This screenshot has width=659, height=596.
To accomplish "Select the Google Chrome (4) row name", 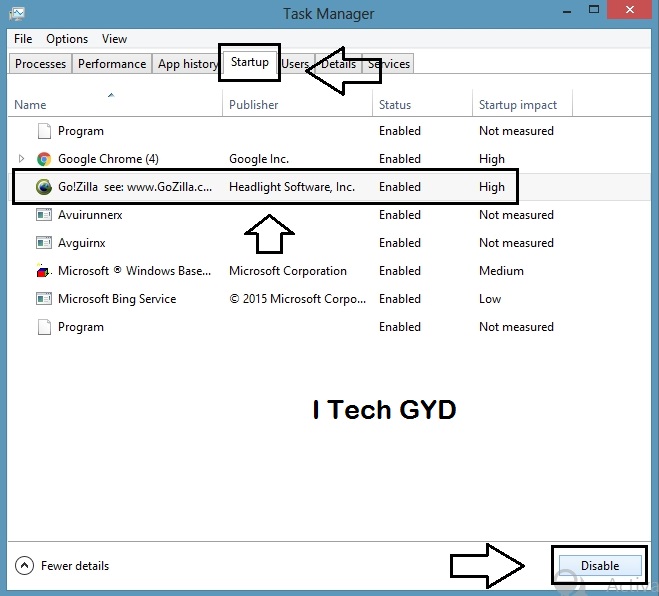I will (108, 159).
